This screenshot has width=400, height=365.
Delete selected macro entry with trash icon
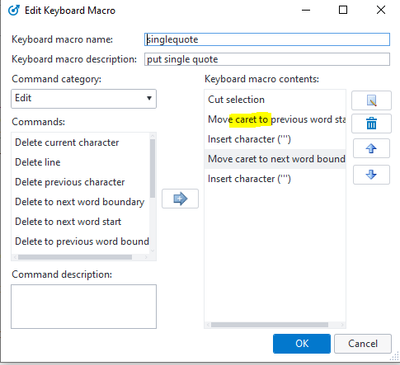pyautogui.click(x=371, y=124)
